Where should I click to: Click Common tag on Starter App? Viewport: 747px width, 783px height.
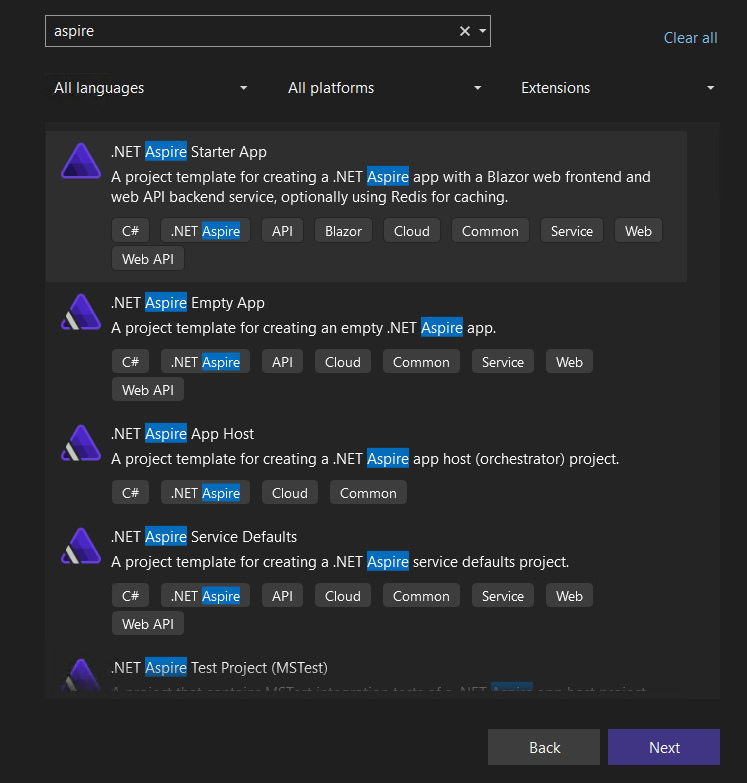[490, 231]
